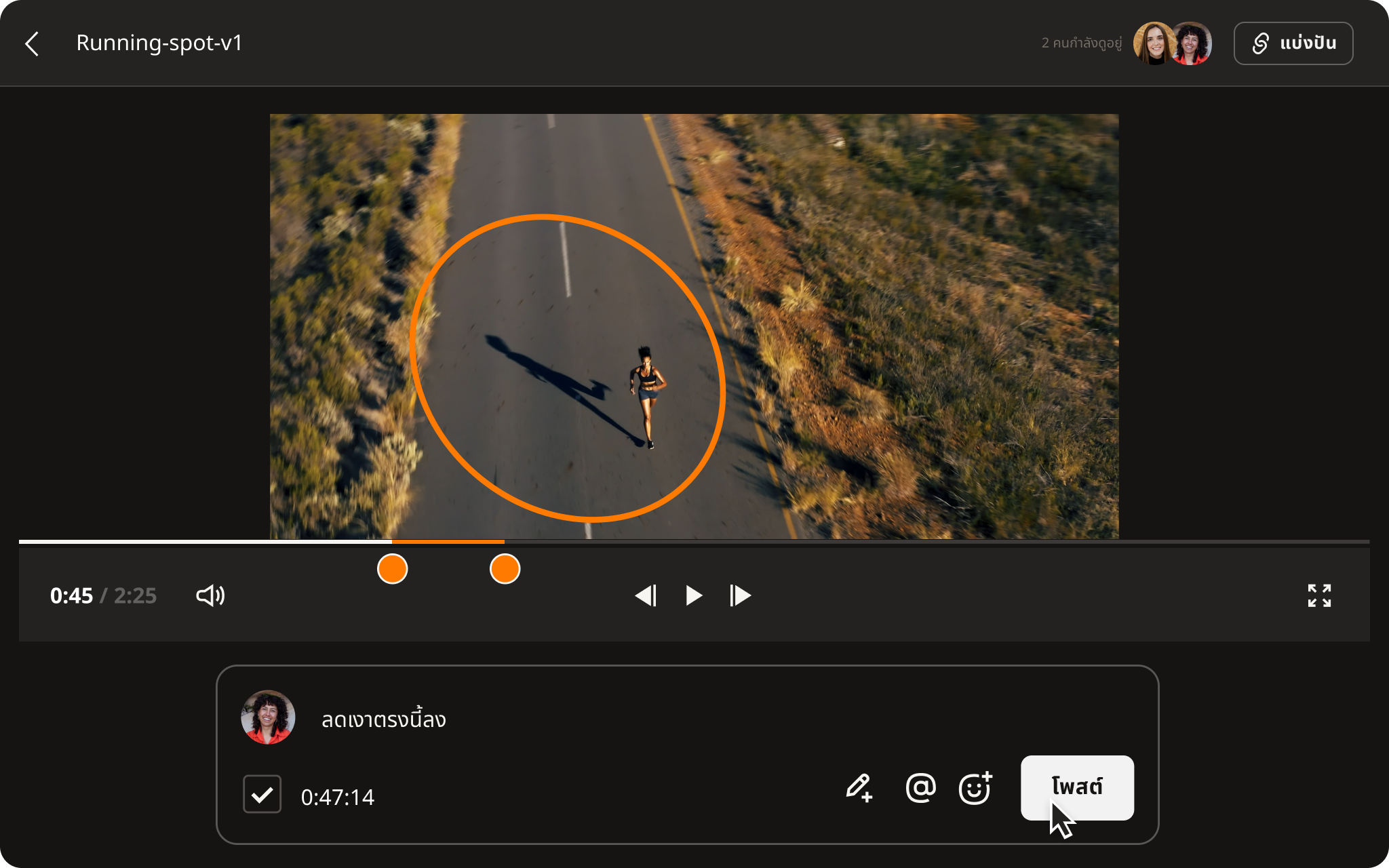Click the 0:45 current time display
This screenshot has width=1389, height=868.
click(x=71, y=595)
